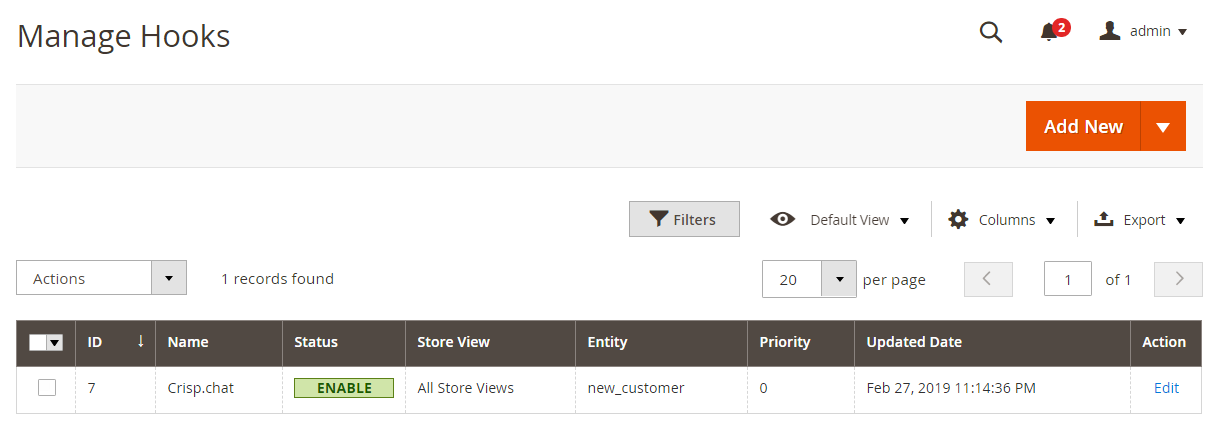Click the Columns gear icon
1223x436 pixels.
click(958, 219)
